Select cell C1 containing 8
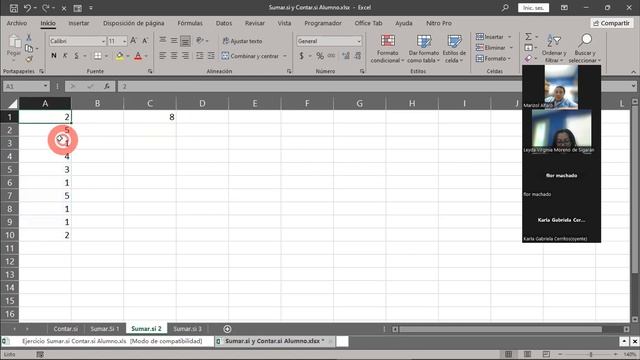 click(150, 117)
